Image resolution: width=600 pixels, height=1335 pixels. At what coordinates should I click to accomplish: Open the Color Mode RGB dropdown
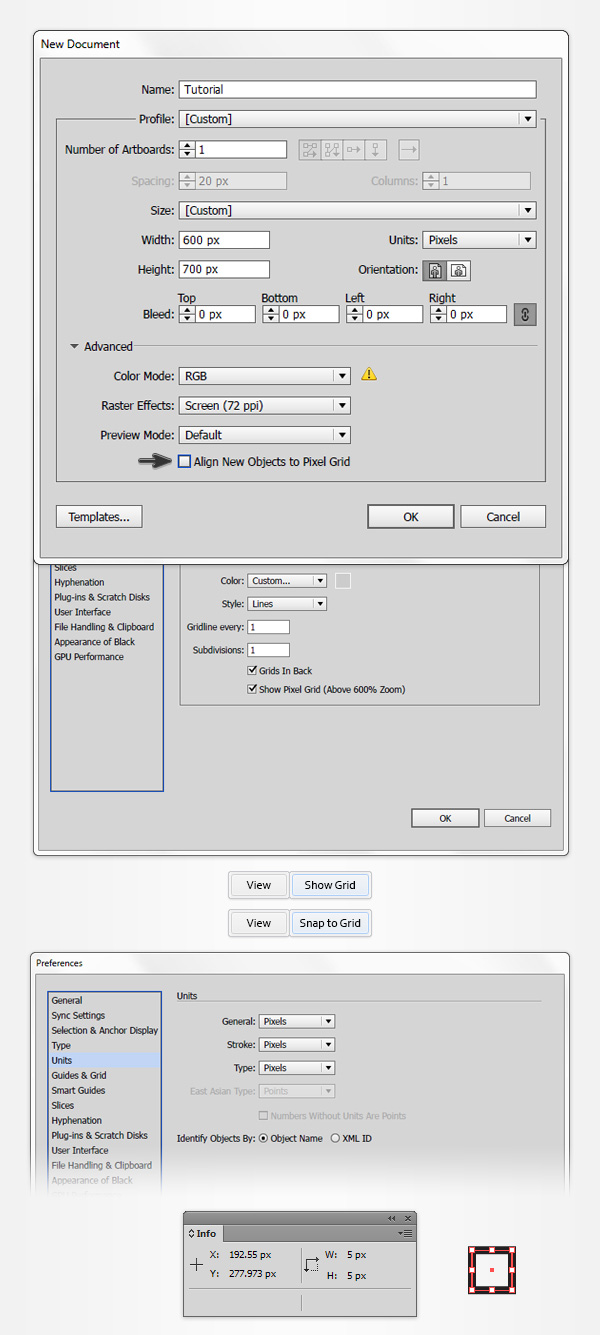[x=265, y=376]
